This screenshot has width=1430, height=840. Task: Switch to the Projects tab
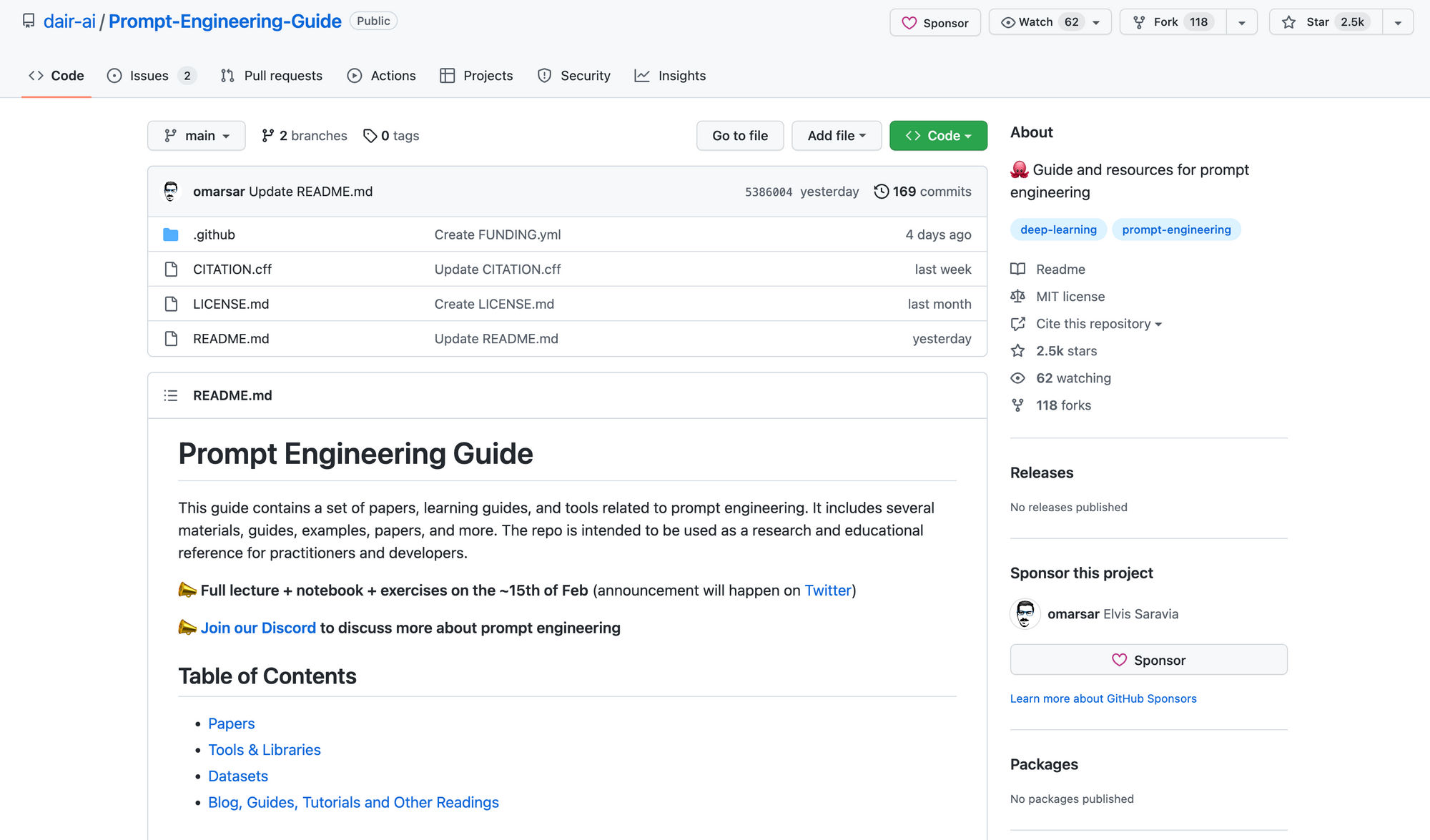[476, 76]
